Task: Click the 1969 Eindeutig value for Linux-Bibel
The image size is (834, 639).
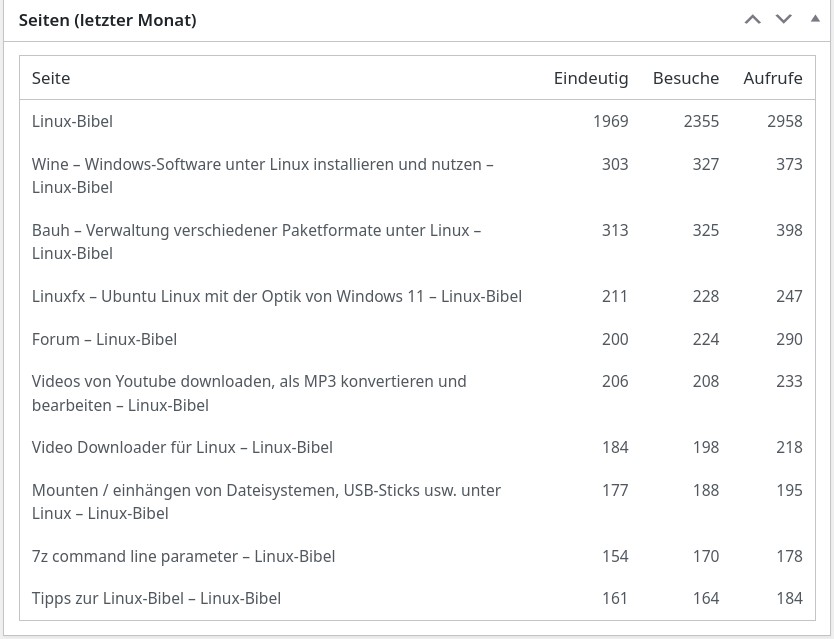Action: (x=611, y=121)
